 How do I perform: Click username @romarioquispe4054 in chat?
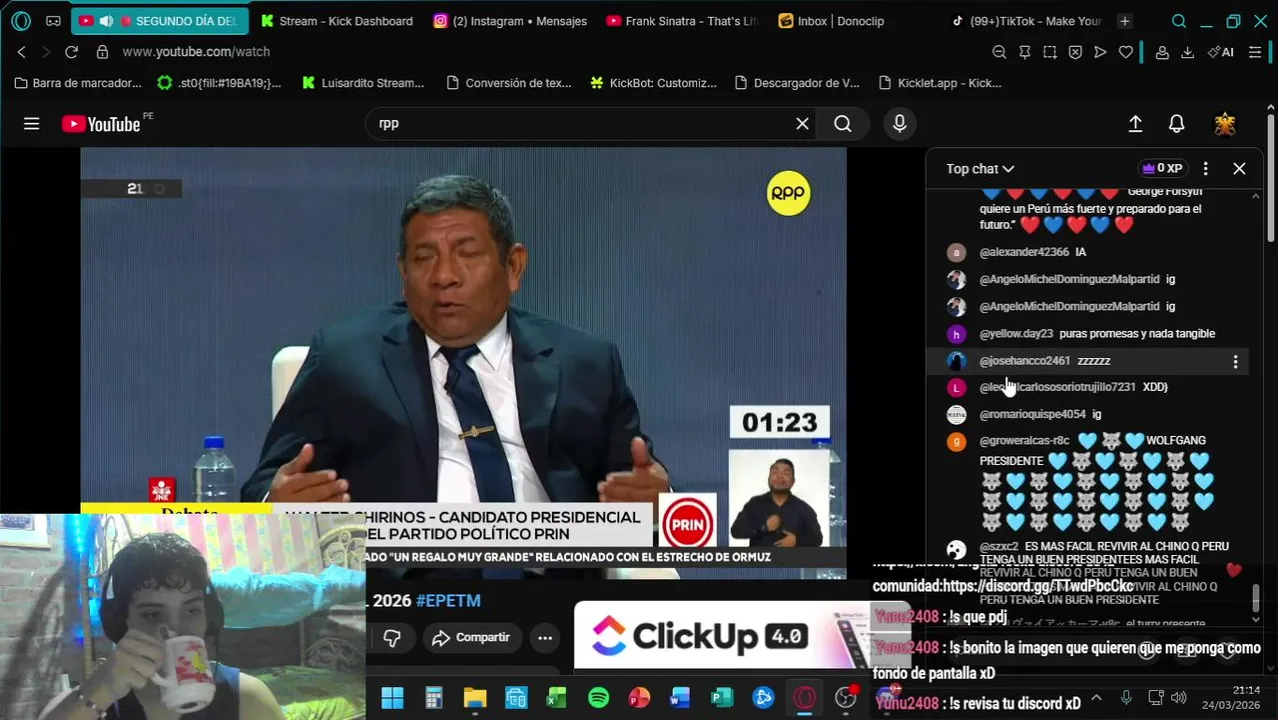tap(1032, 414)
